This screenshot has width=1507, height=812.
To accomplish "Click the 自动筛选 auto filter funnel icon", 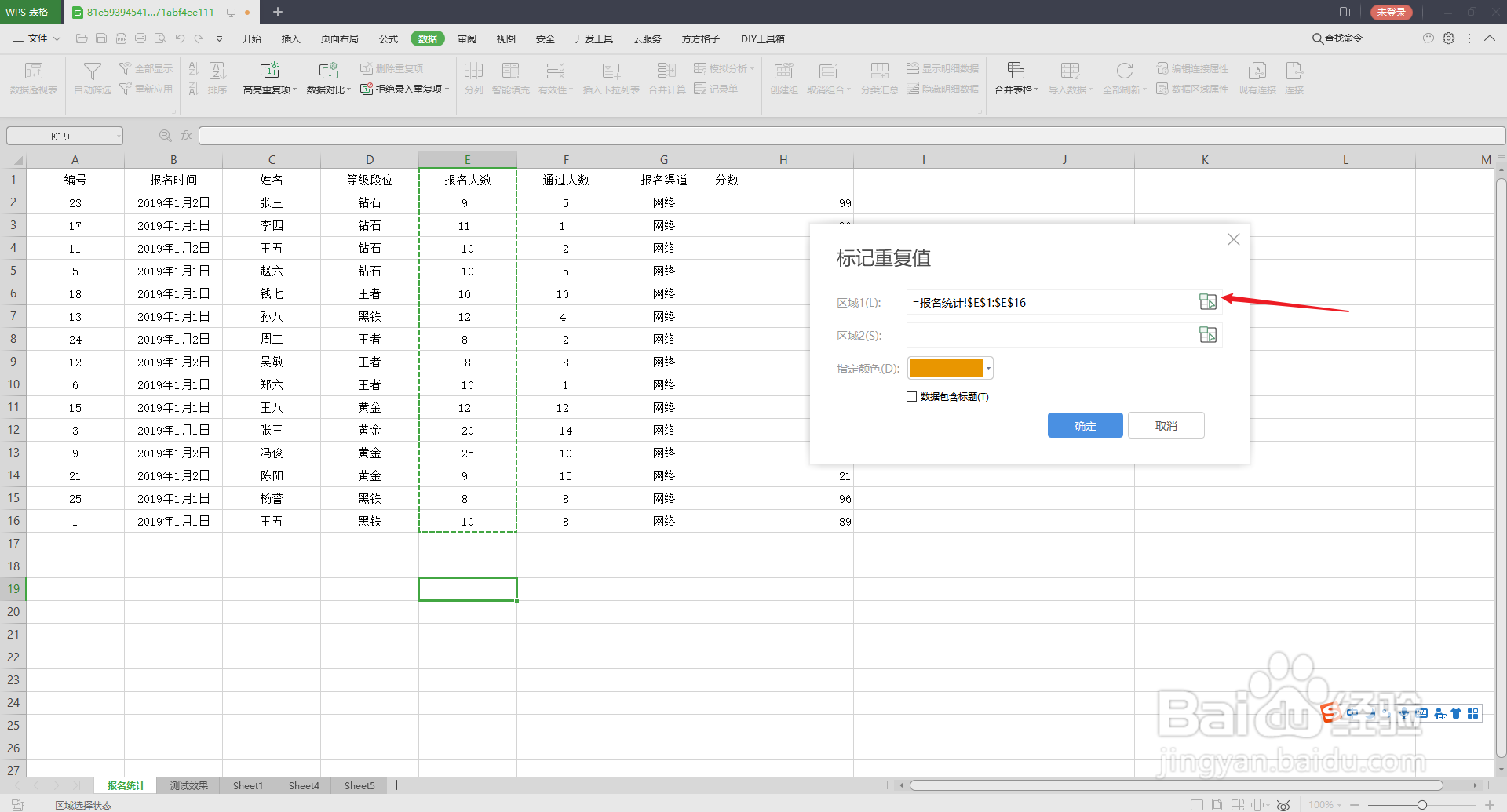I will (92, 71).
